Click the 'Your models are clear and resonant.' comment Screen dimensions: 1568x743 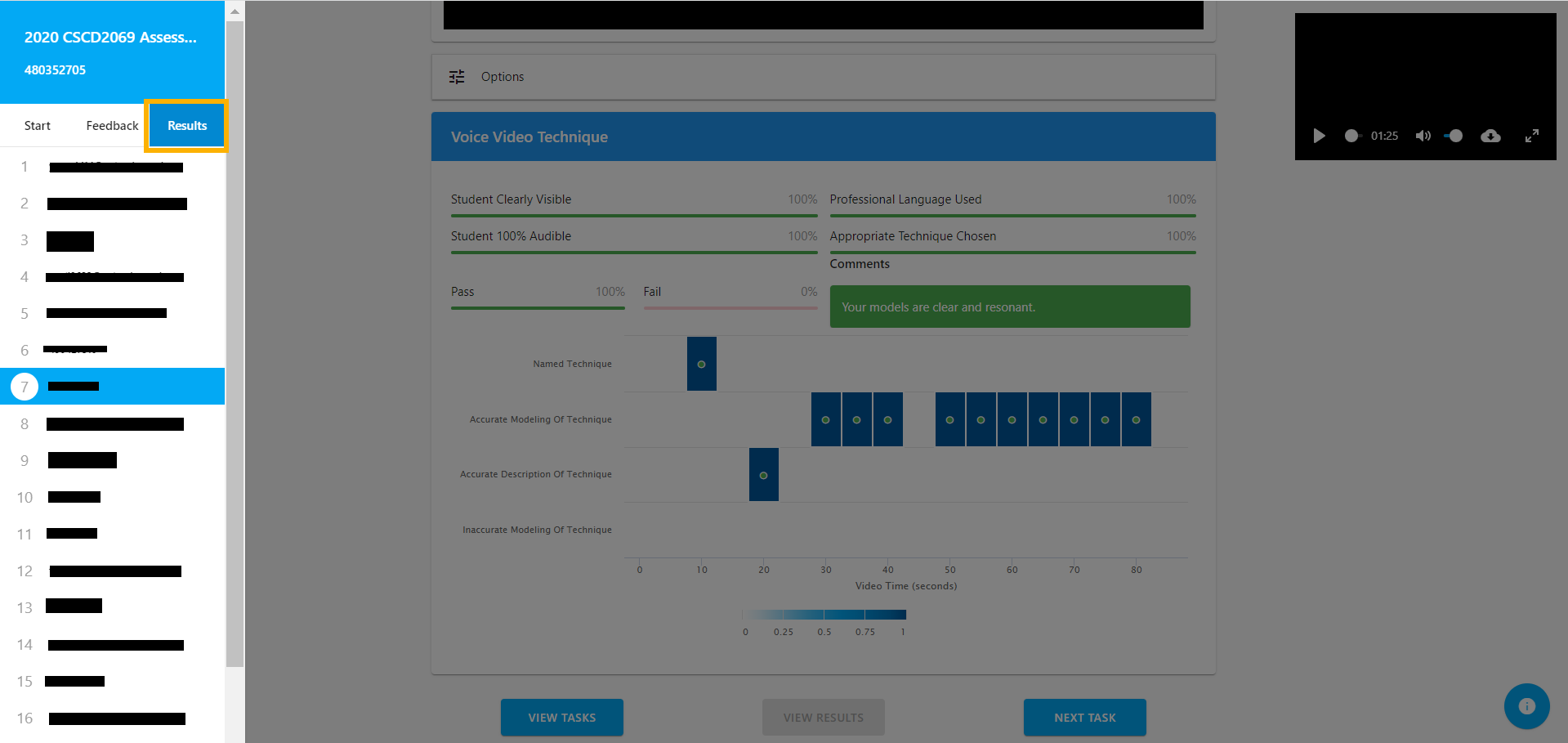click(x=1010, y=307)
